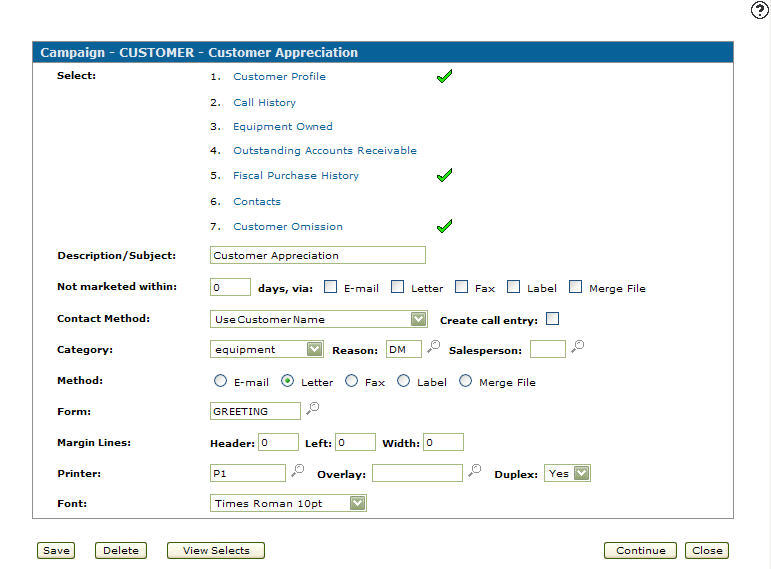Open the Call History selection
Image resolution: width=771 pixels, height=569 pixels.
[x=265, y=102]
